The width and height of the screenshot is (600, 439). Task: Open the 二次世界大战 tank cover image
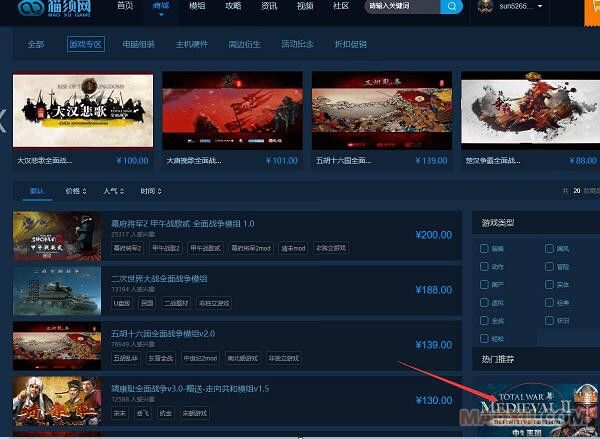(x=56, y=290)
